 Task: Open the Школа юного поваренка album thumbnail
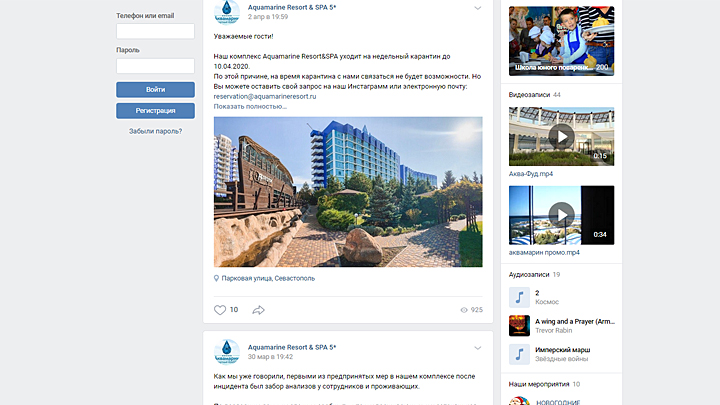pyautogui.click(x=562, y=41)
